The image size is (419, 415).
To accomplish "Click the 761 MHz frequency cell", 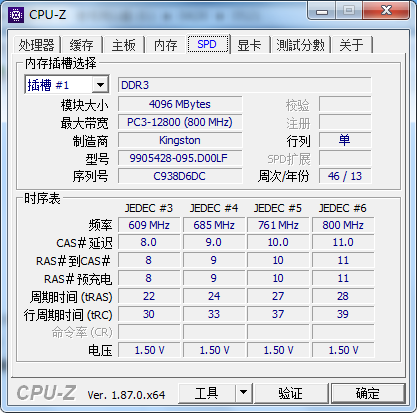I will click(x=278, y=225).
